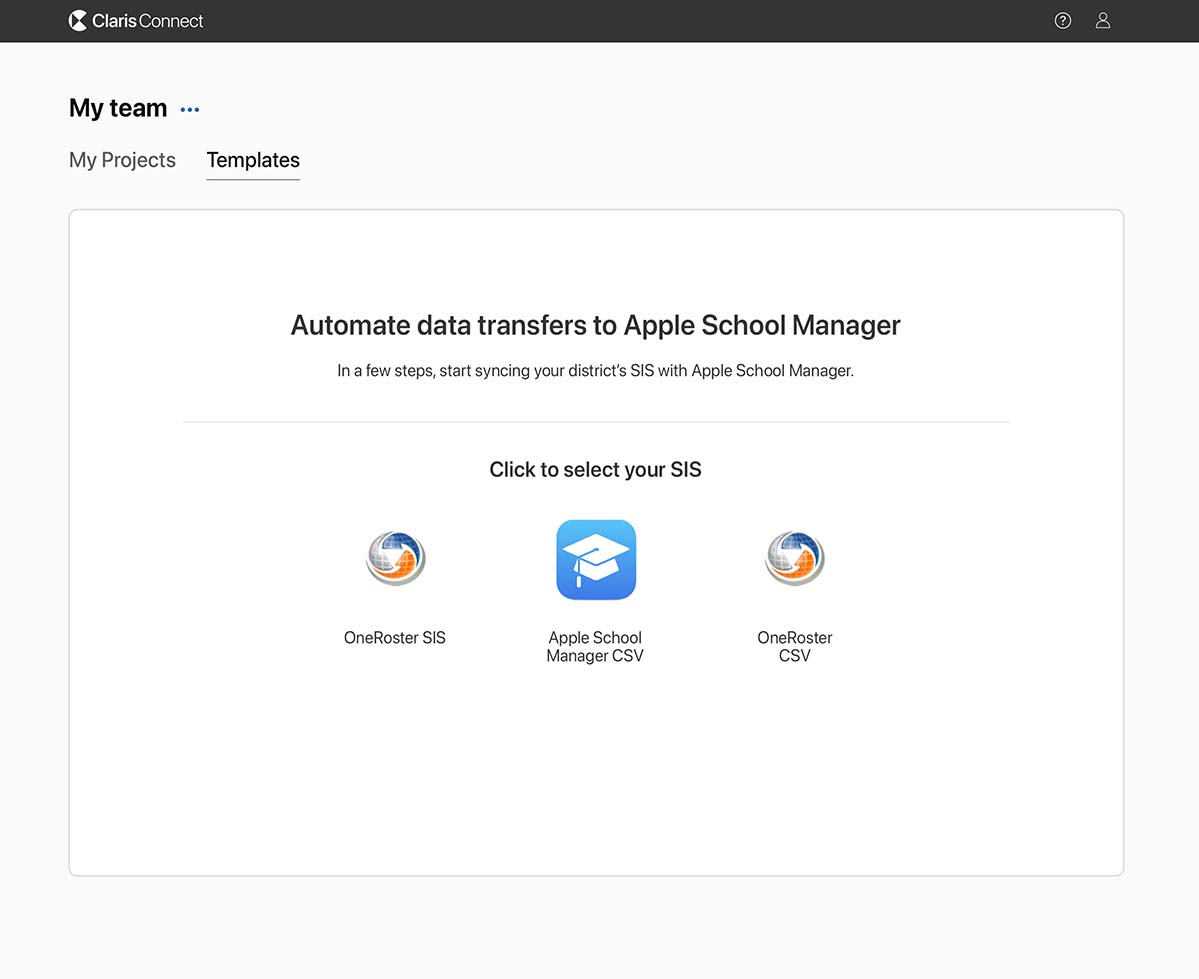
Task: Click the My team heading
Action: coord(118,108)
